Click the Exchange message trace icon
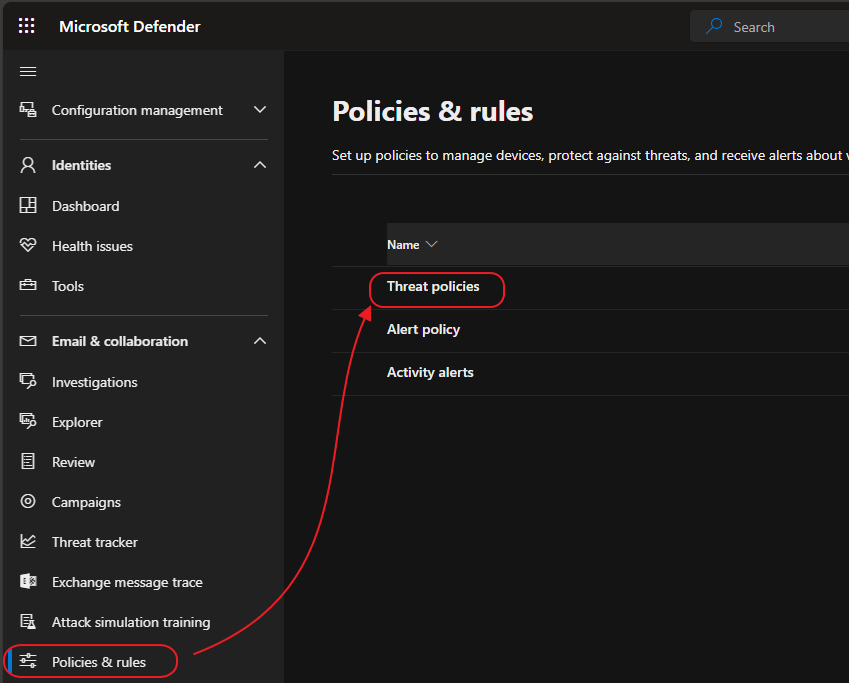849x683 pixels. [x=28, y=582]
